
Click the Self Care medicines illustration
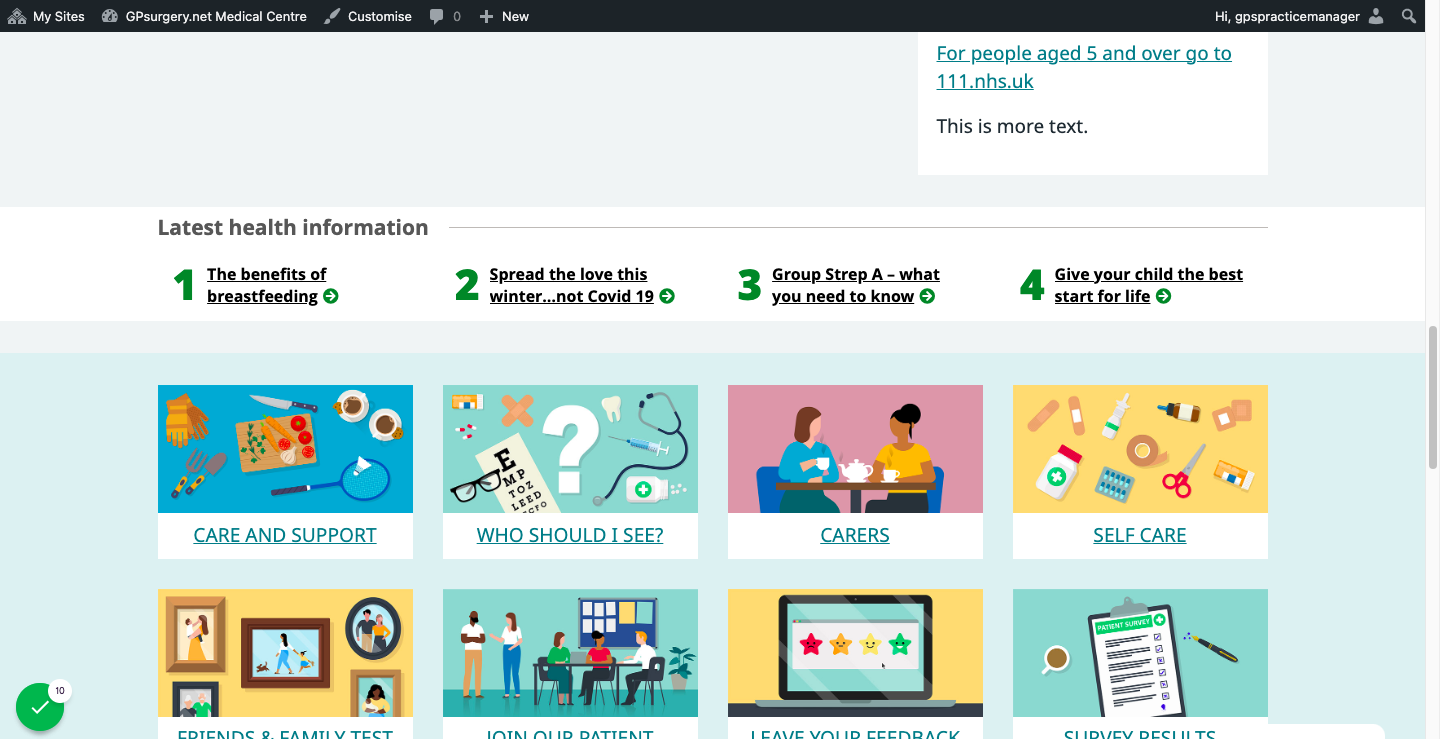click(1140, 449)
